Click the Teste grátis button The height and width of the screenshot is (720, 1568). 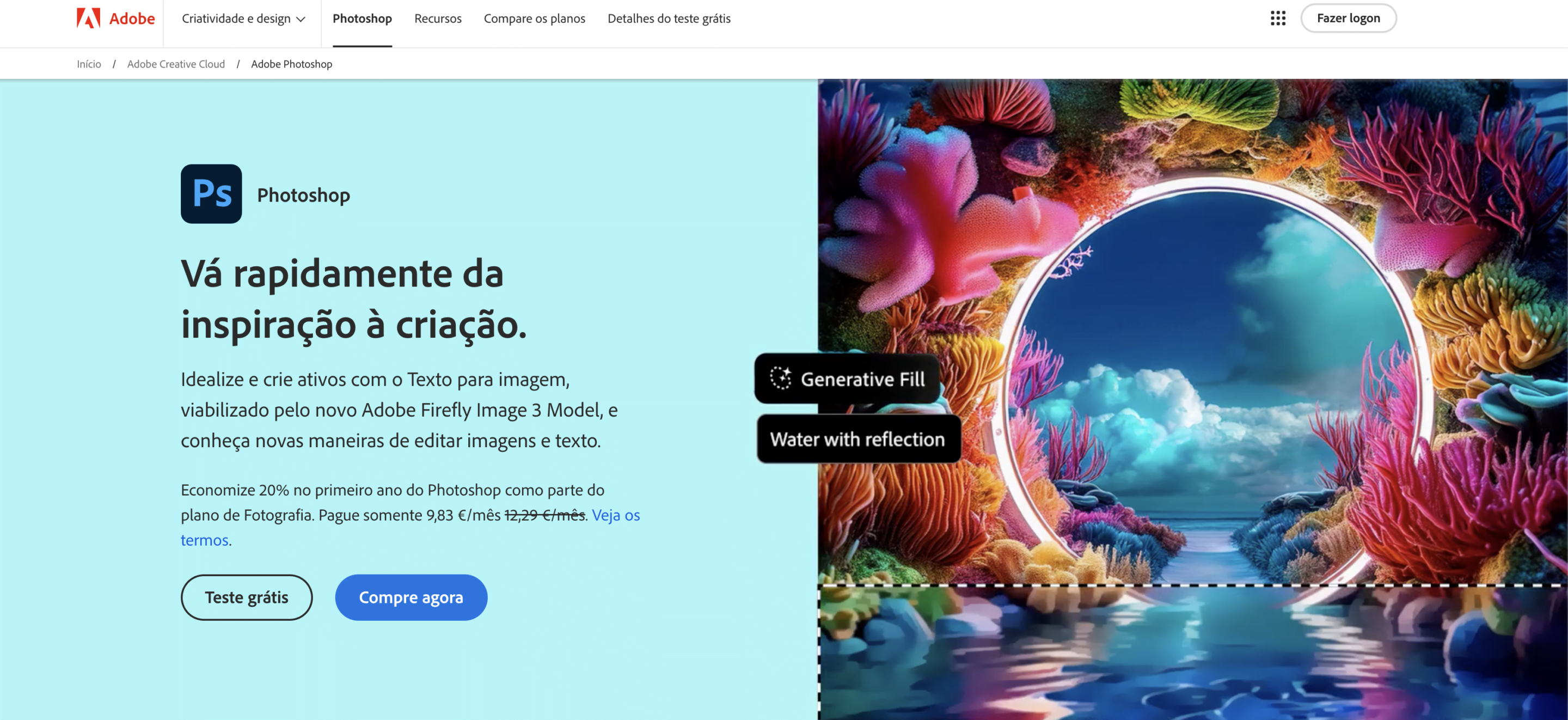(247, 597)
